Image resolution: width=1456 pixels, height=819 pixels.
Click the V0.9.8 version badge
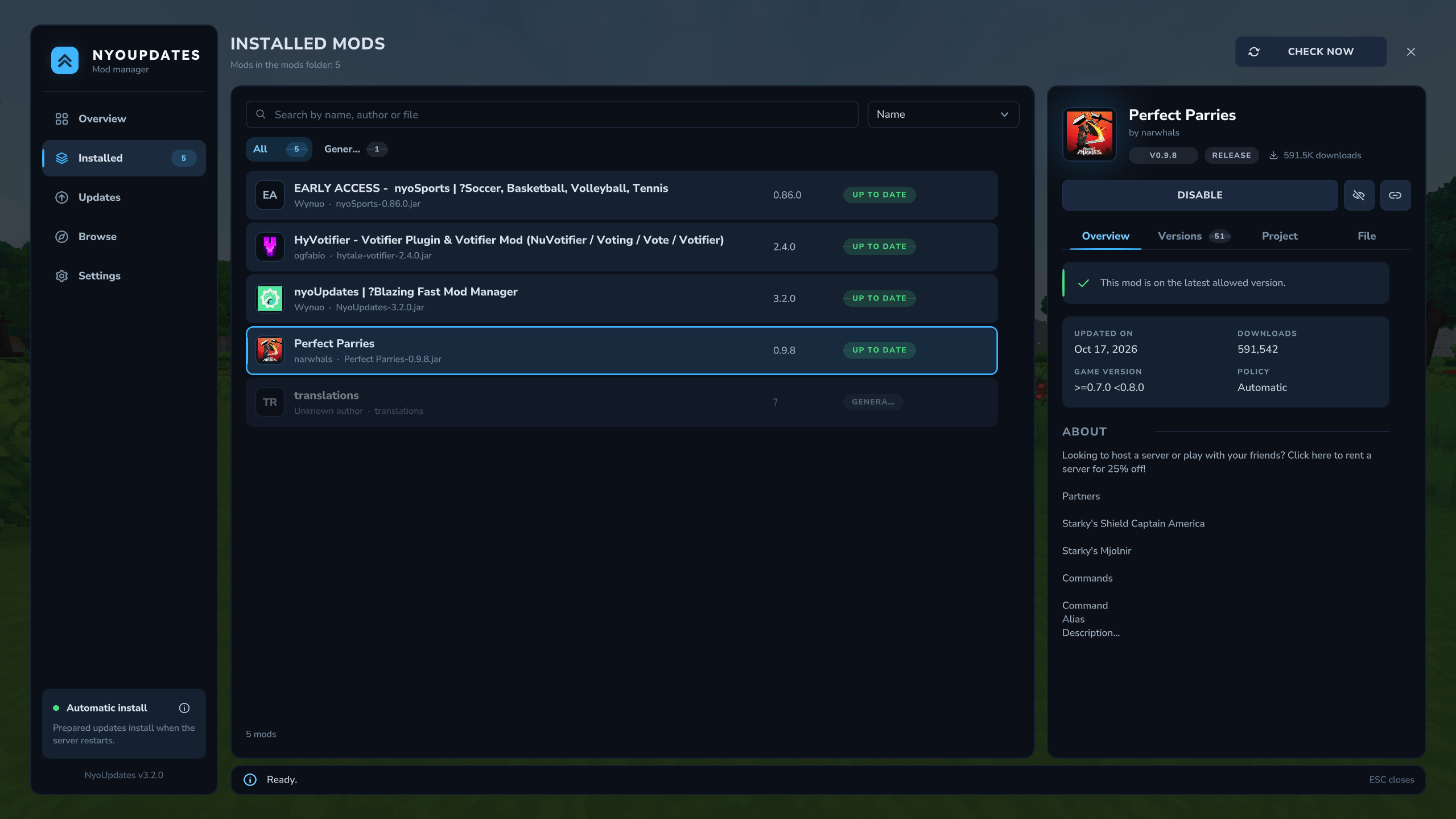point(1162,155)
